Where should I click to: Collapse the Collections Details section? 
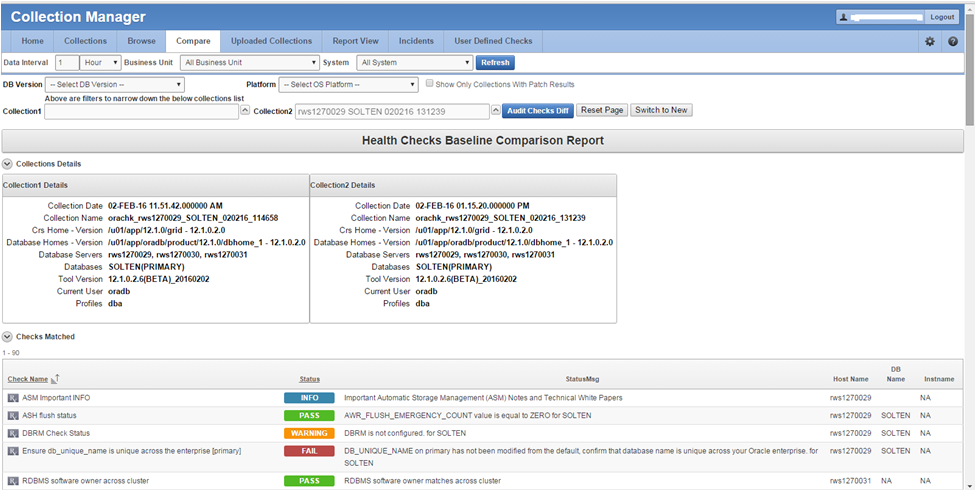tap(8, 163)
